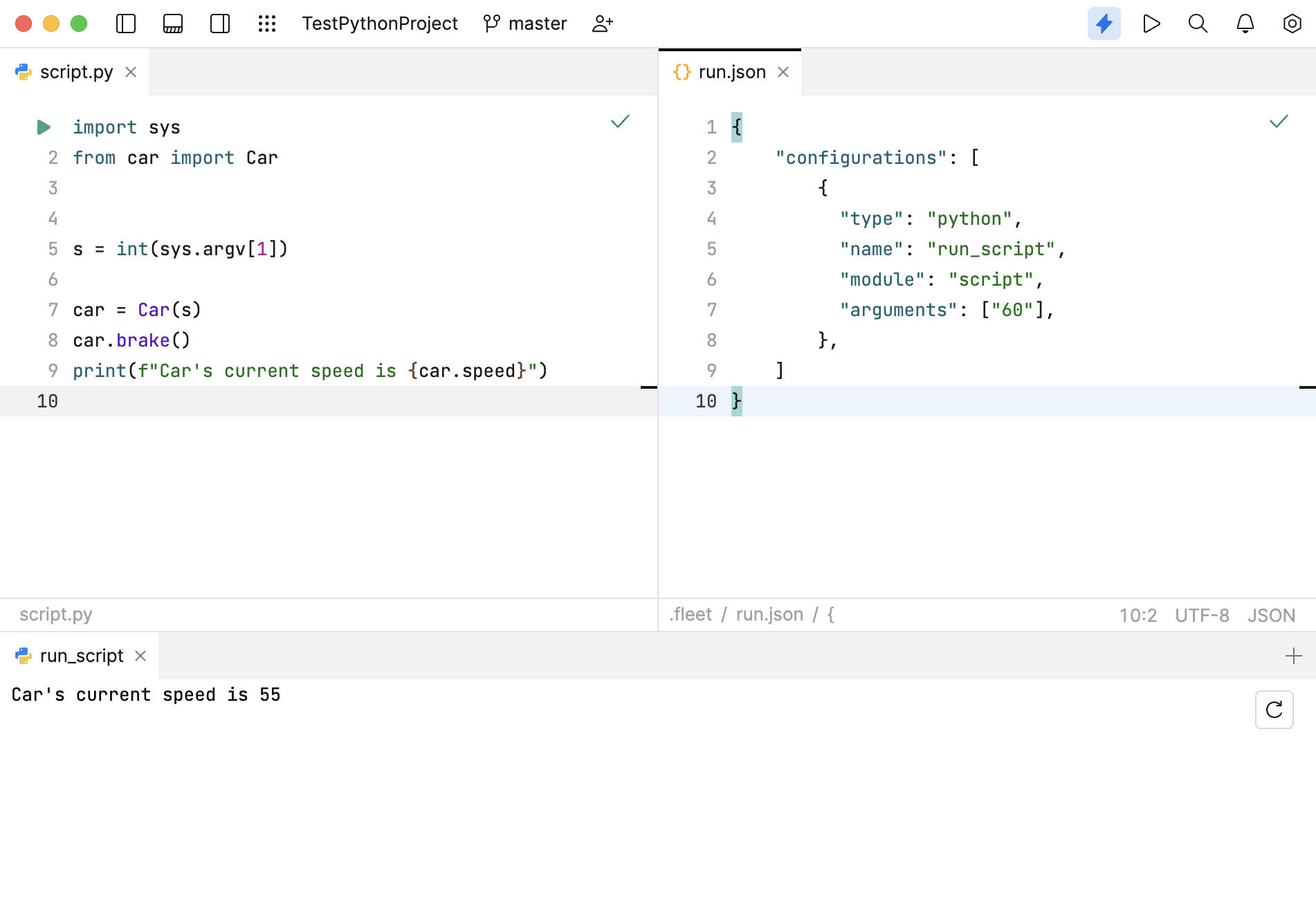Open the JSON language selector in status bar
The width and height of the screenshot is (1316, 909).
pos(1271,615)
